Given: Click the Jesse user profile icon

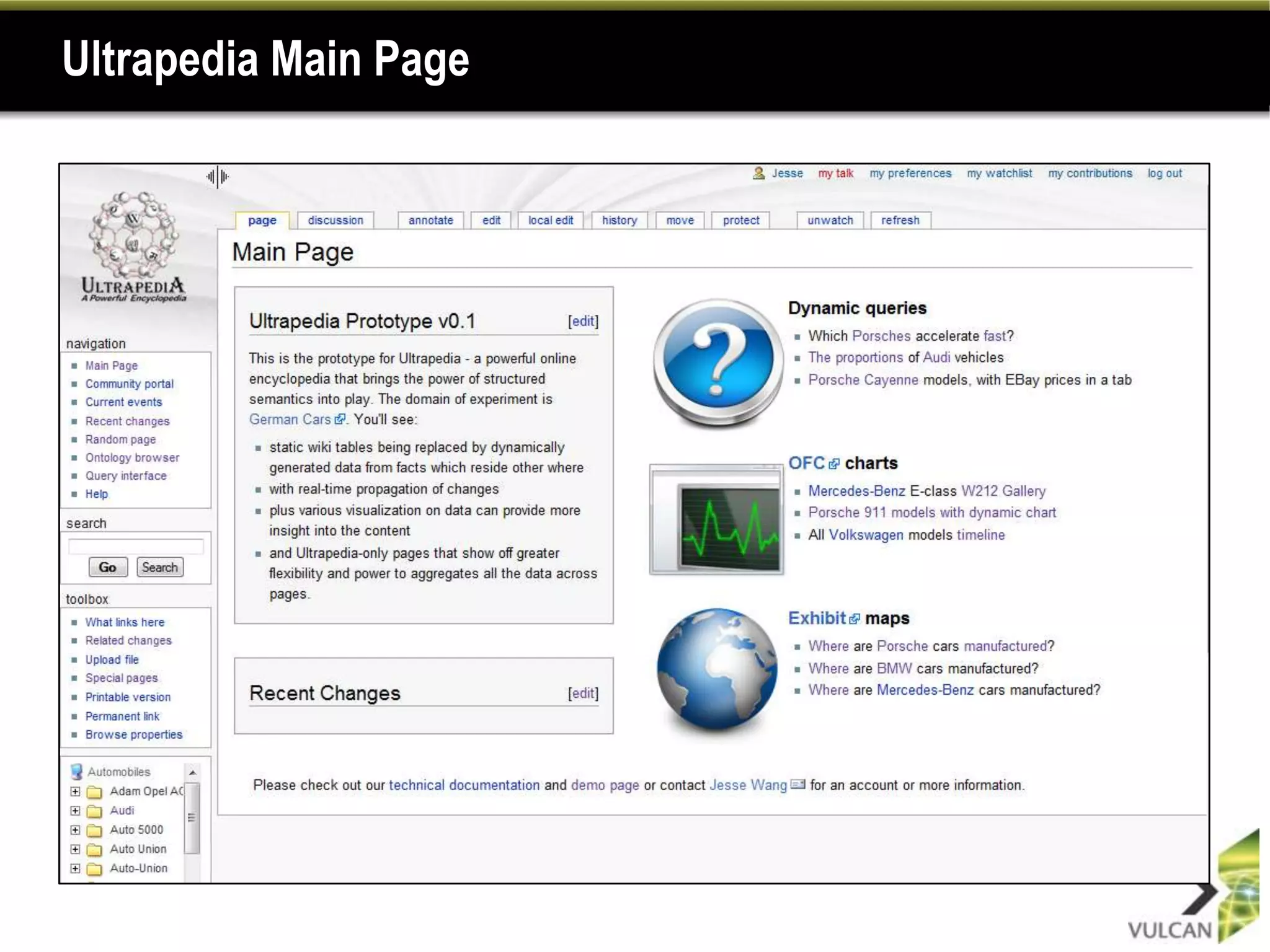Looking at the screenshot, I should click(x=758, y=174).
